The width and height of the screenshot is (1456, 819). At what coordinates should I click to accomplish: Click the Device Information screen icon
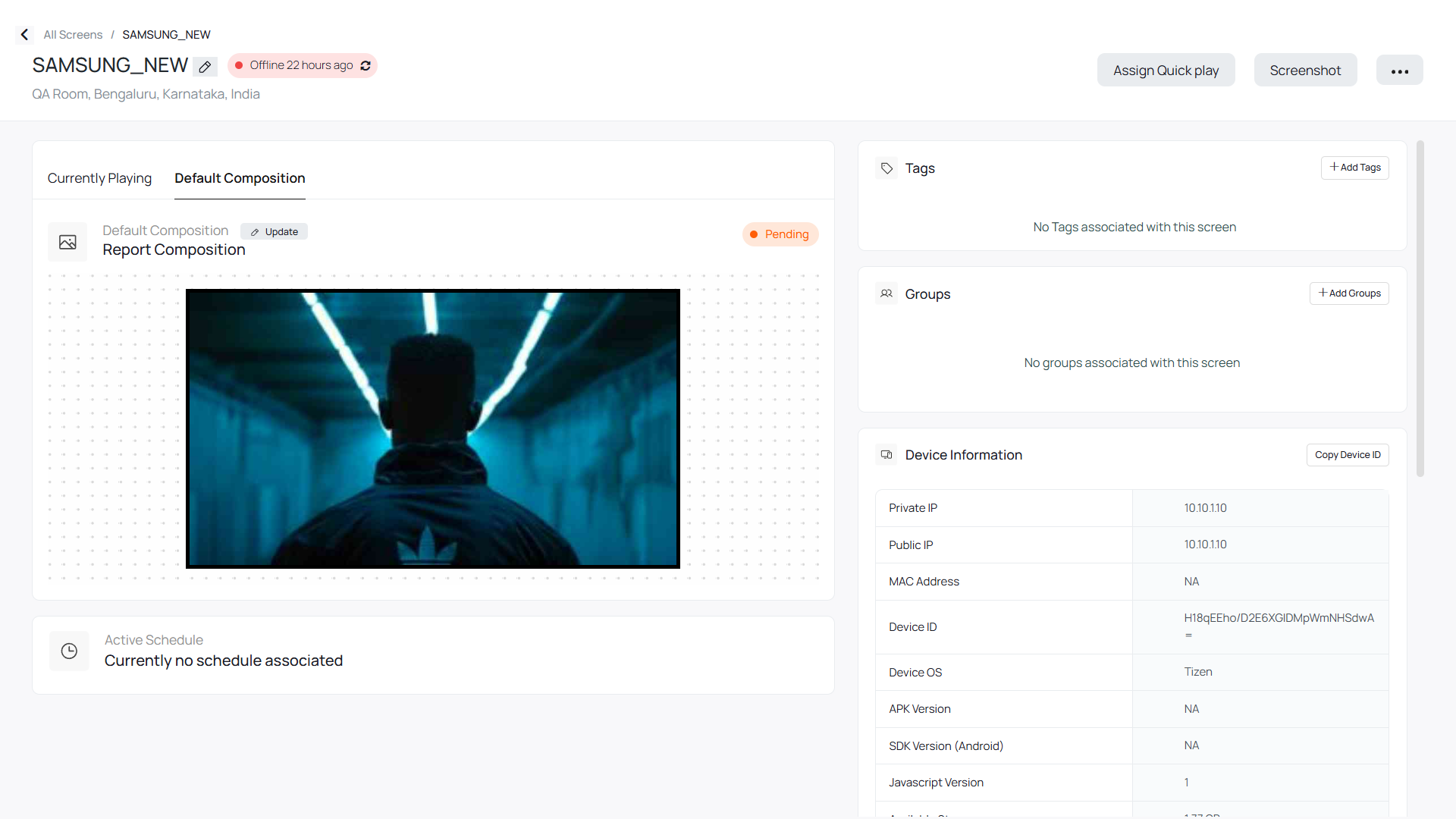click(886, 454)
